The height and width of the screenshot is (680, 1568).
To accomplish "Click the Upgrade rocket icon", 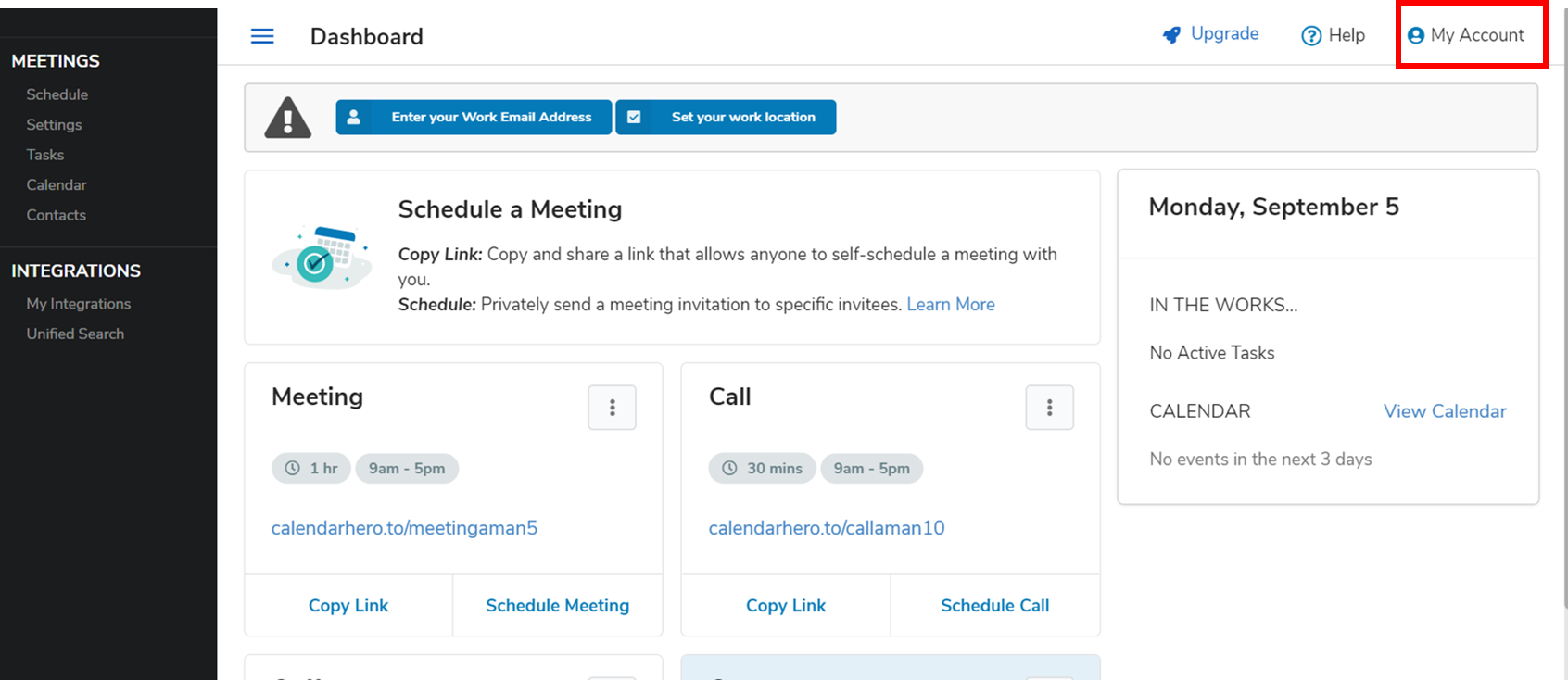I will (x=1172, y=35).
